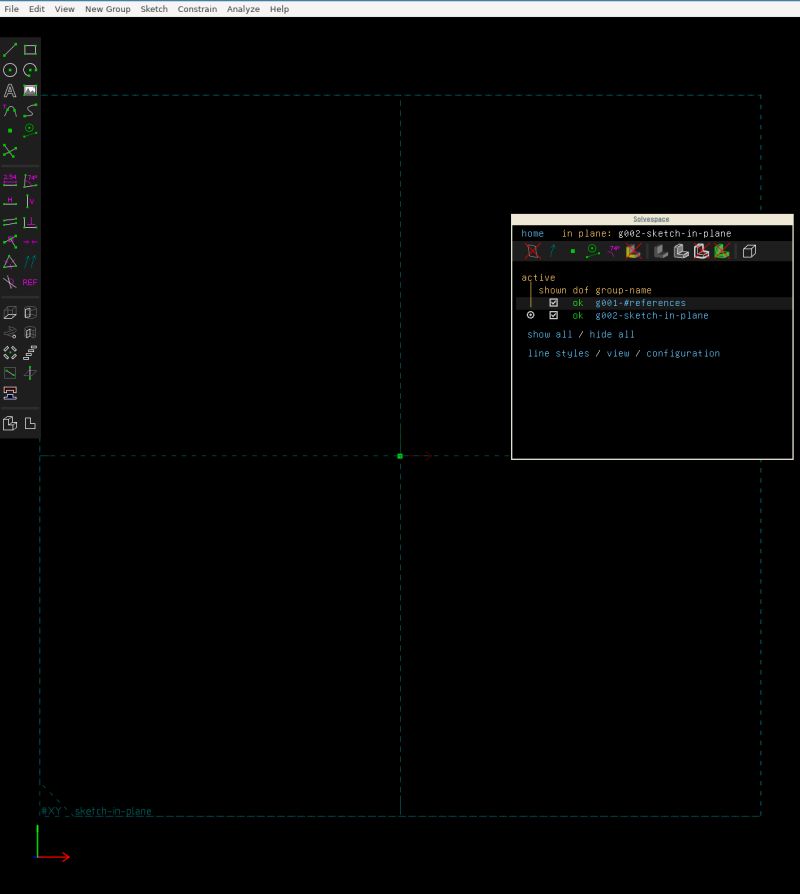Select the Rectangle tool
Image resolution: width=800 pixels, height=894 pixels.
click(29, 50)
